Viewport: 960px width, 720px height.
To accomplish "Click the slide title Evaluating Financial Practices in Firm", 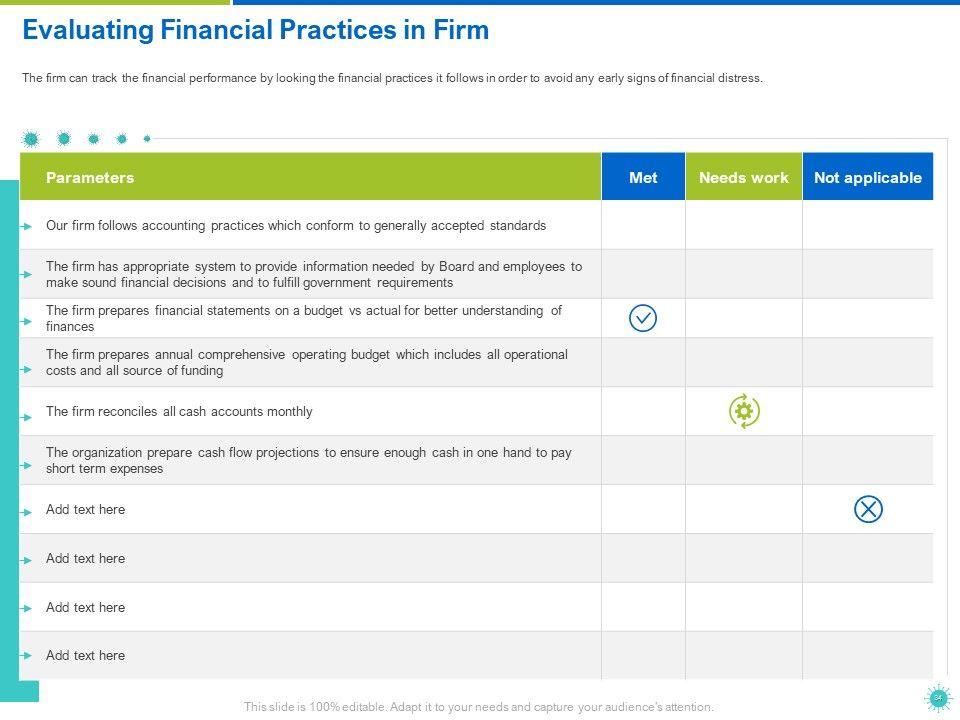I will [256, 30].
